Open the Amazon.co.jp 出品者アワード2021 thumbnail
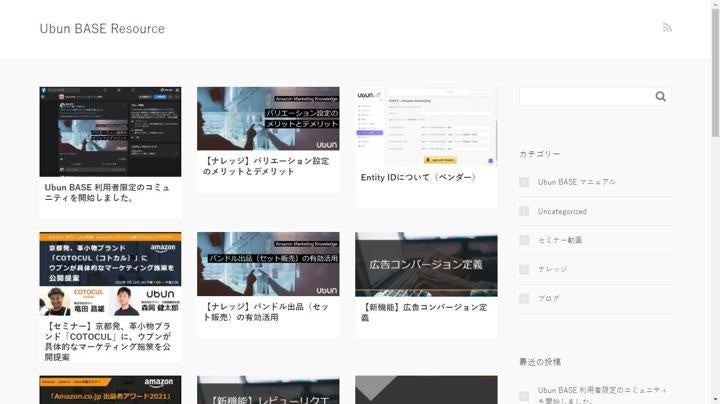Screen dimensions: 720x404 tap(110, 390)
